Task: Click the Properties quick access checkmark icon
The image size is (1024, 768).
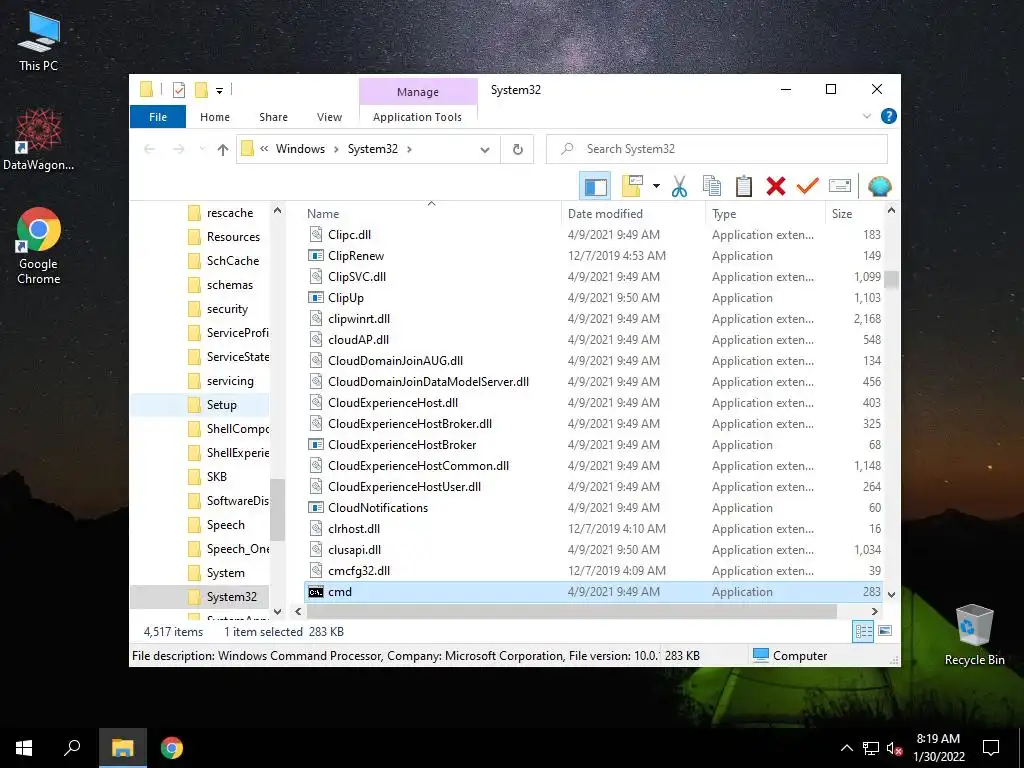Action: 178,90
